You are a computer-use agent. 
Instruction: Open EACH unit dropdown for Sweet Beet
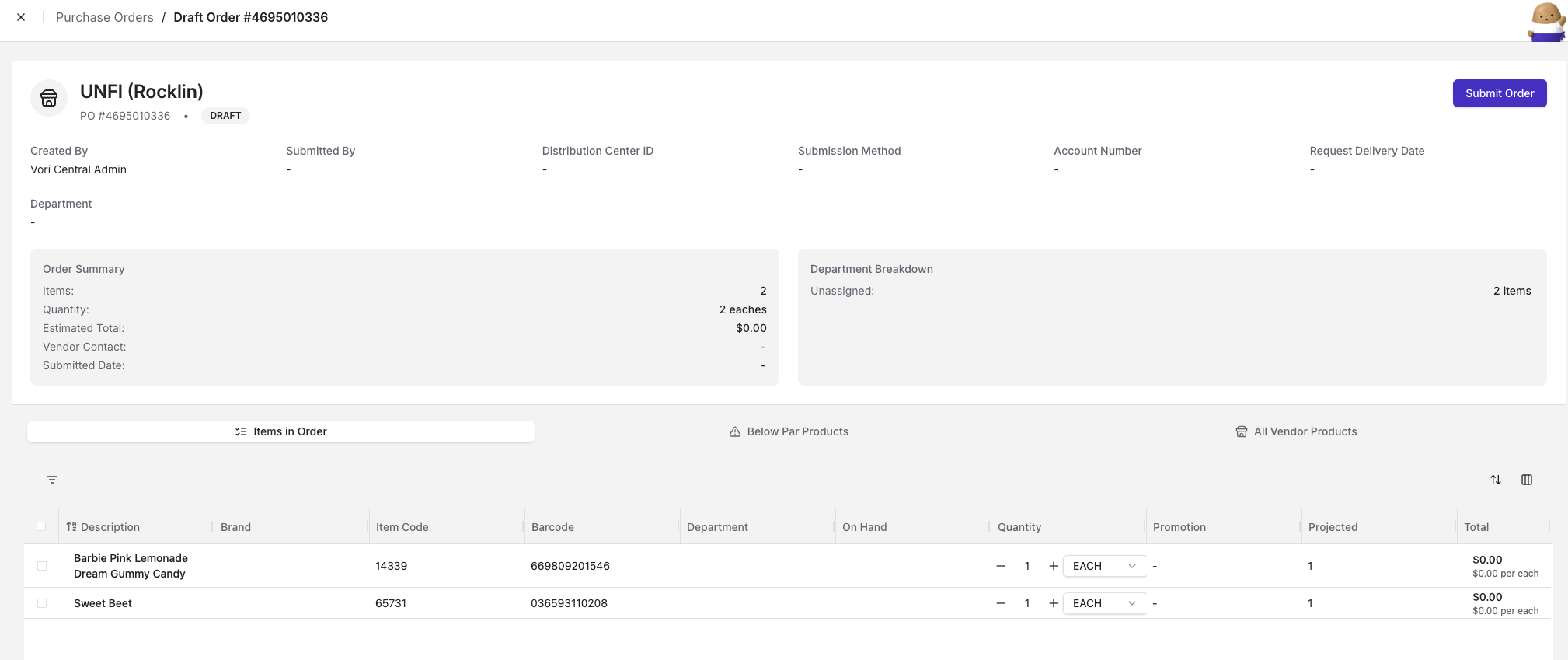point(1104,603)
